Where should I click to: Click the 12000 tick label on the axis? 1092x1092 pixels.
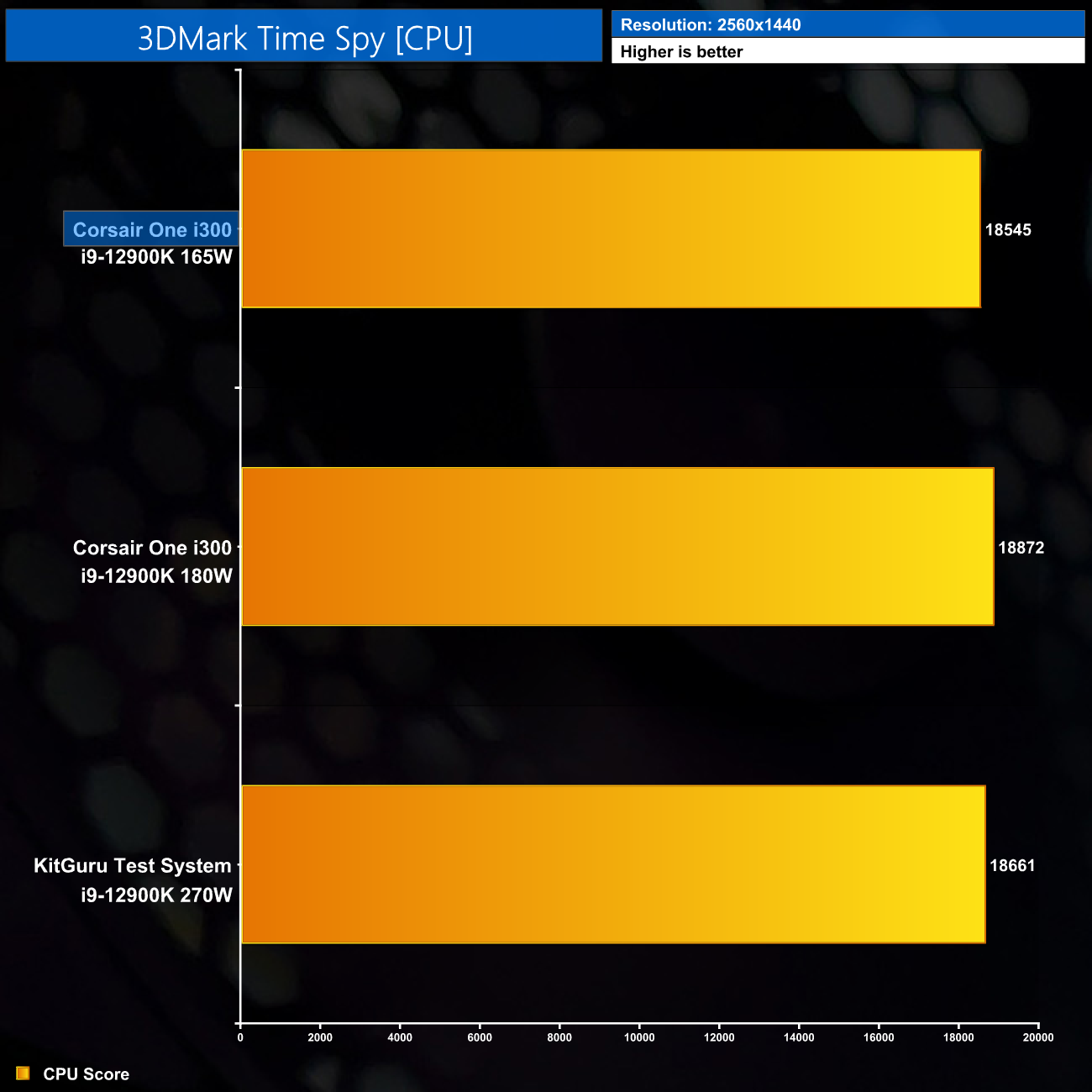click(719, 1037)
